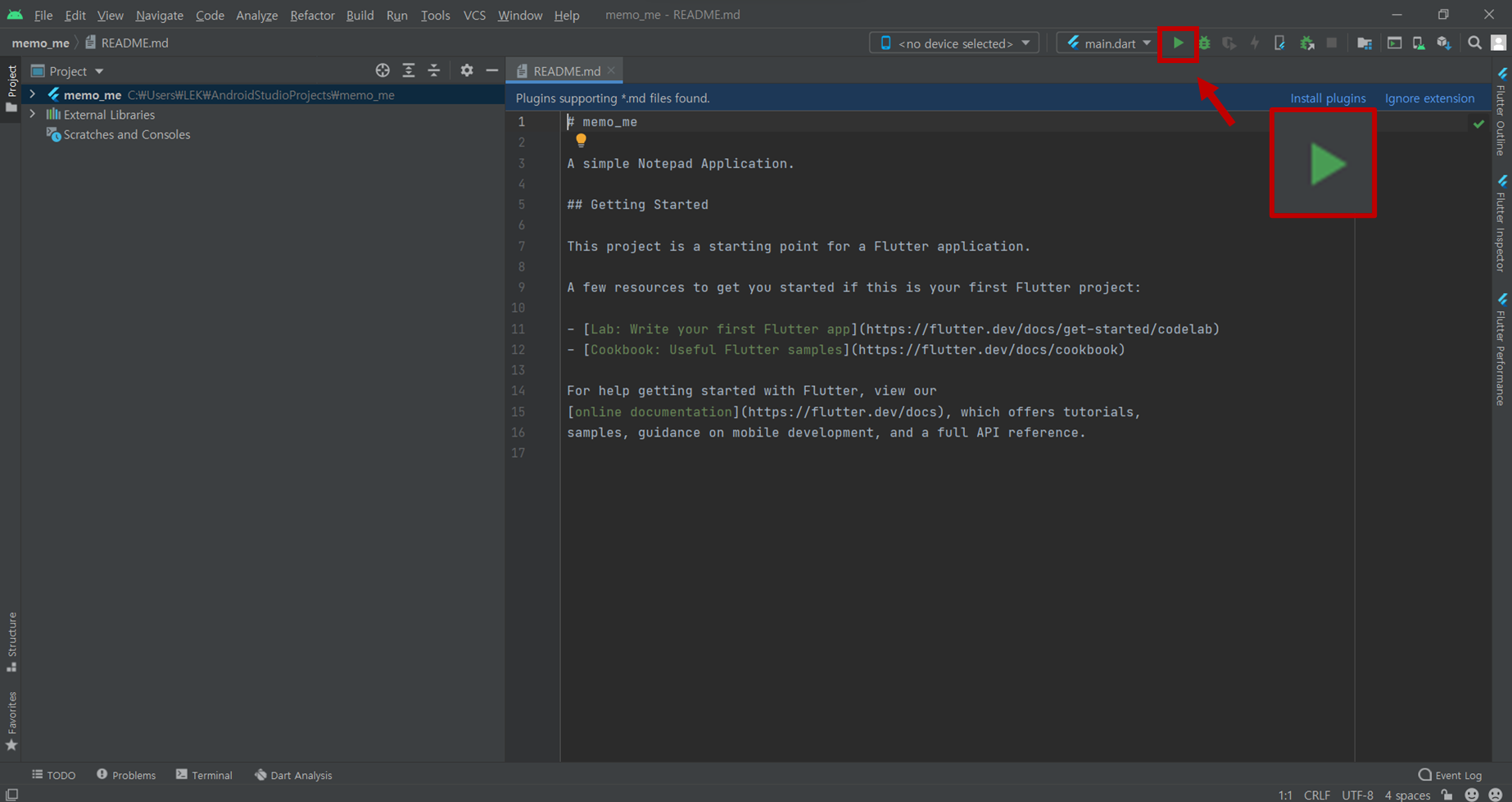Click the happy smiley feedback icon
The image size is (1512, 802).
tap(1472, 795)
